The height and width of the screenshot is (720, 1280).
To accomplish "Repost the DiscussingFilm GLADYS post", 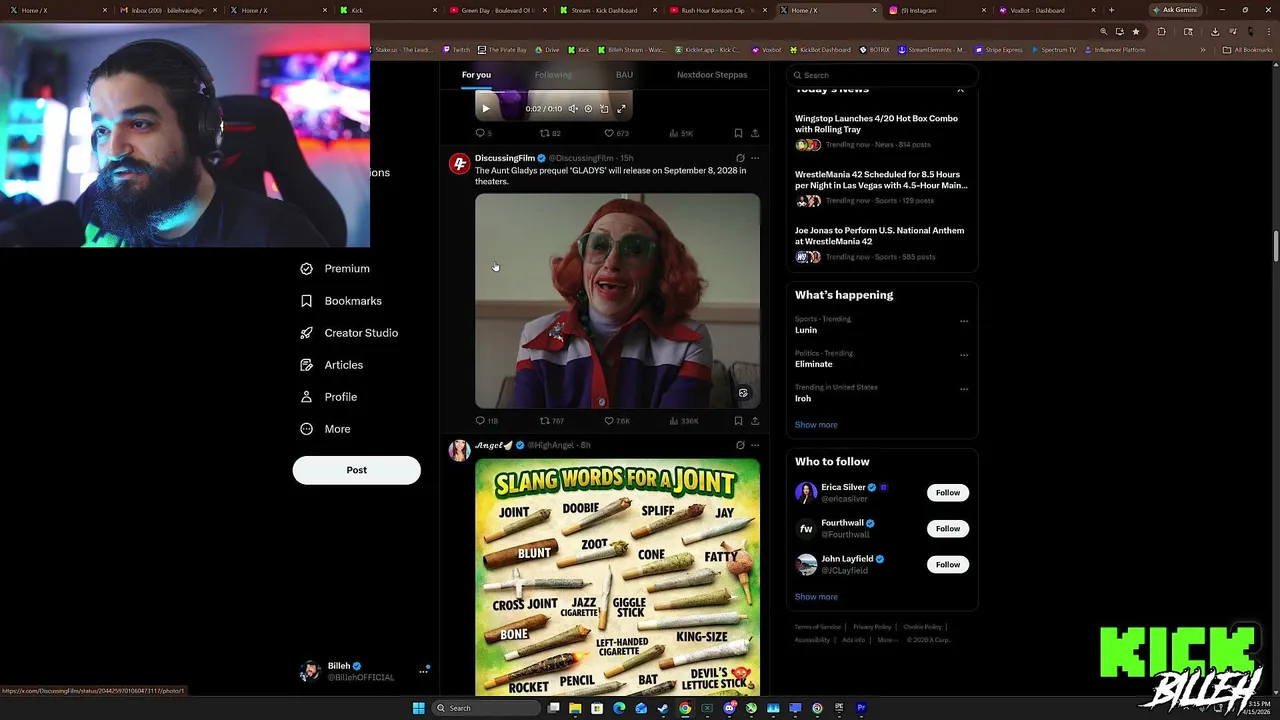I will point(552,421).
